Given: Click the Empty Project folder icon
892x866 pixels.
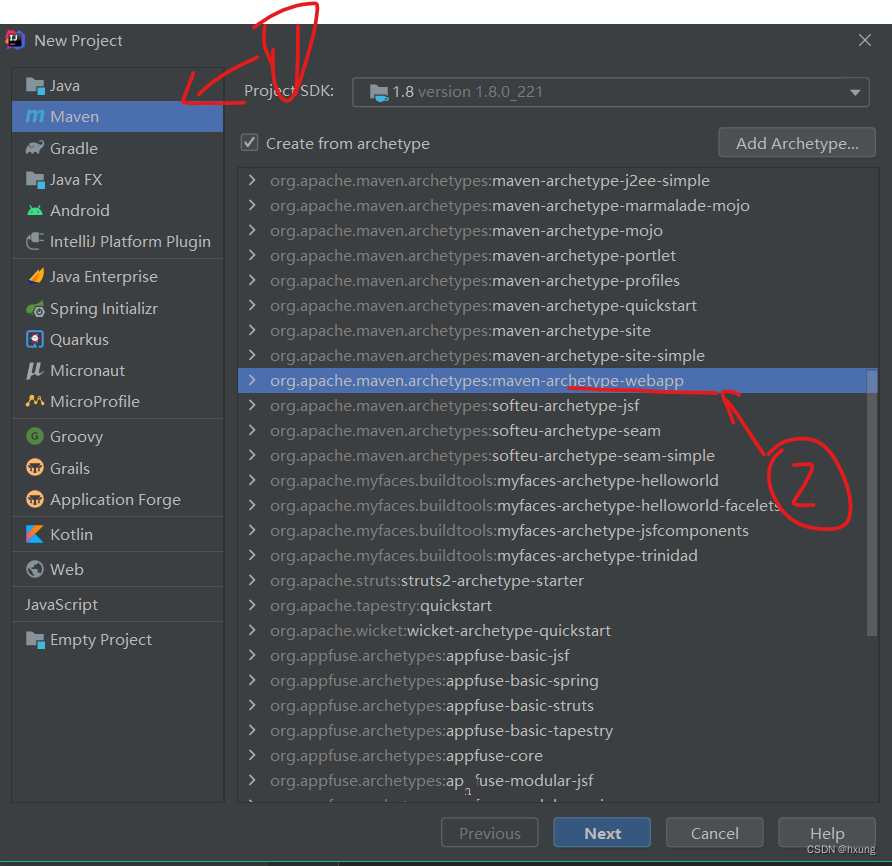Looking at the screenshot, I should (x=35, y=640).
